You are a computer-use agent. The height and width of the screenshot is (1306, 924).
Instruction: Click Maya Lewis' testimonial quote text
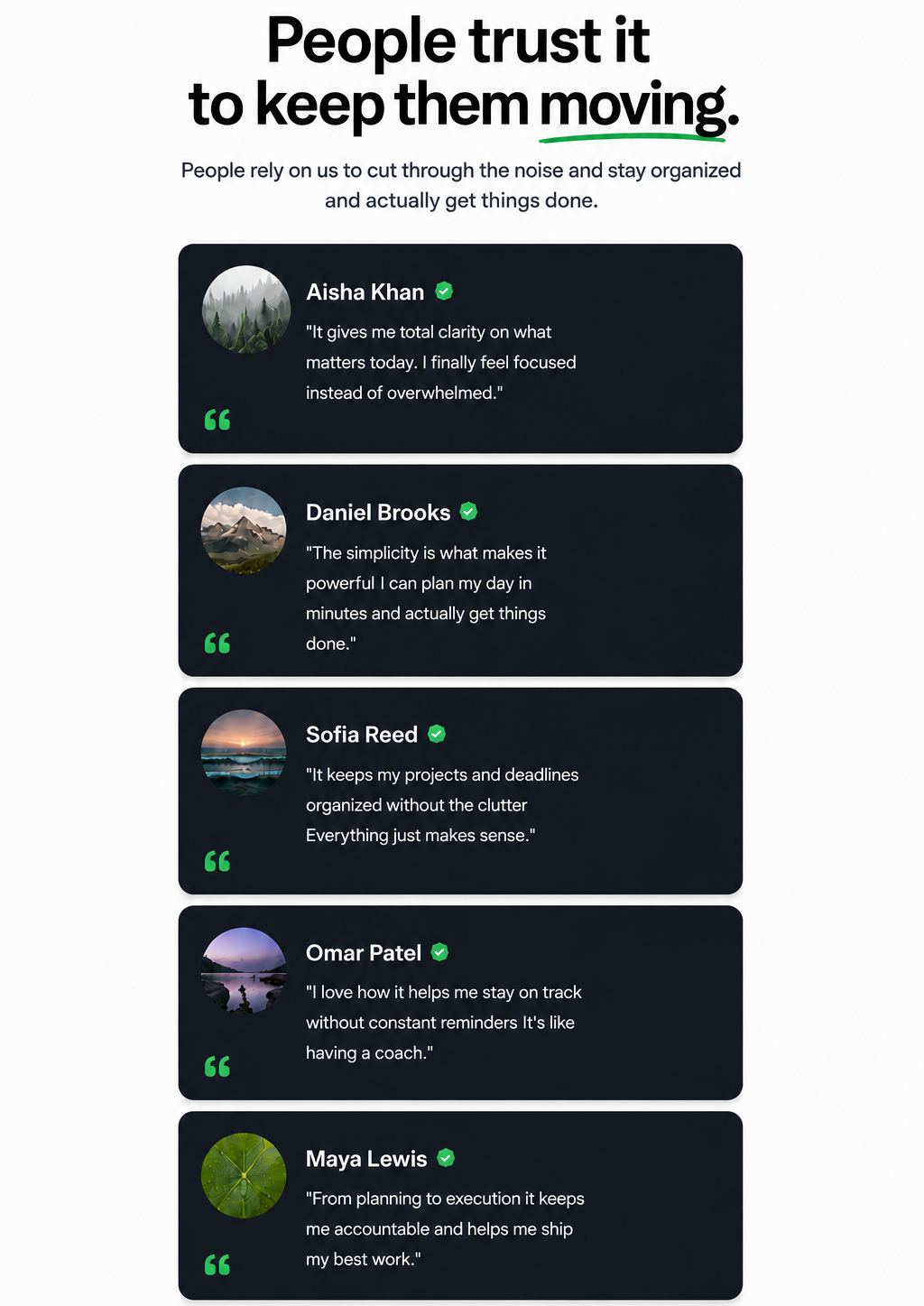(x=445, y=1228)
